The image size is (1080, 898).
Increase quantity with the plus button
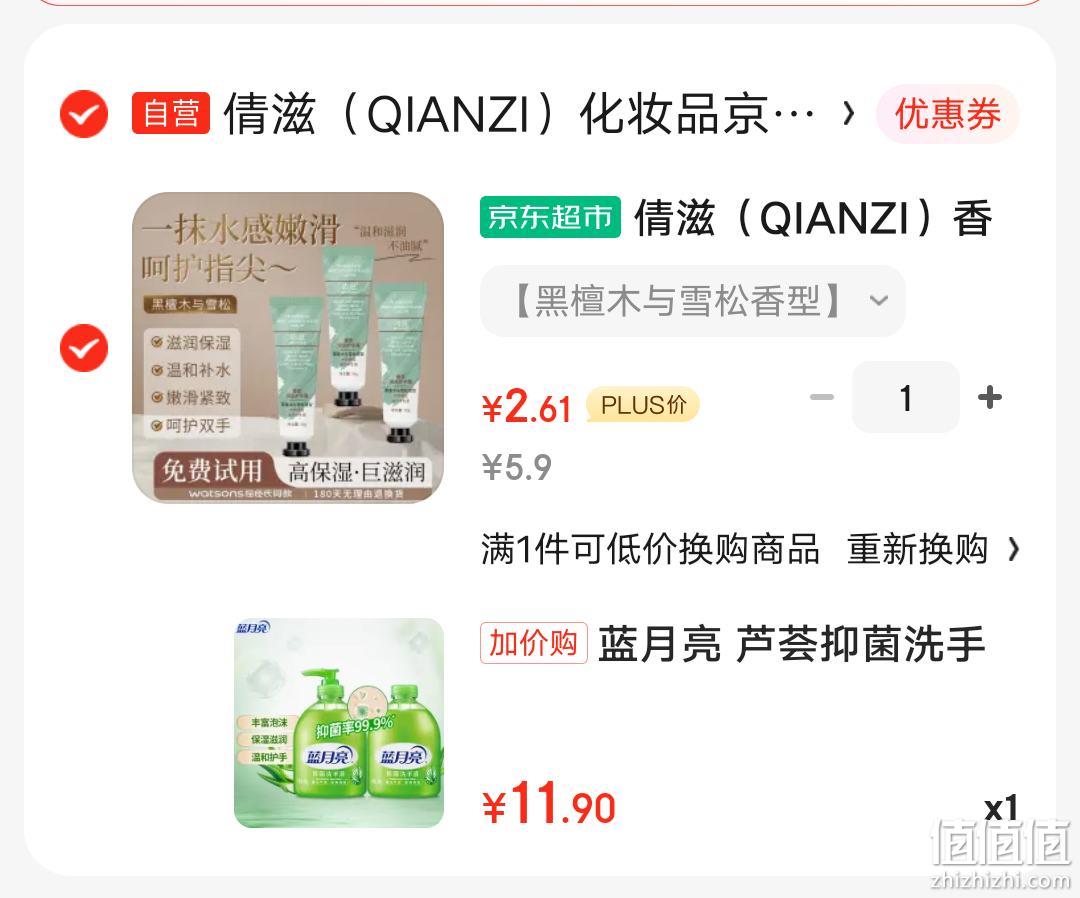990,397
